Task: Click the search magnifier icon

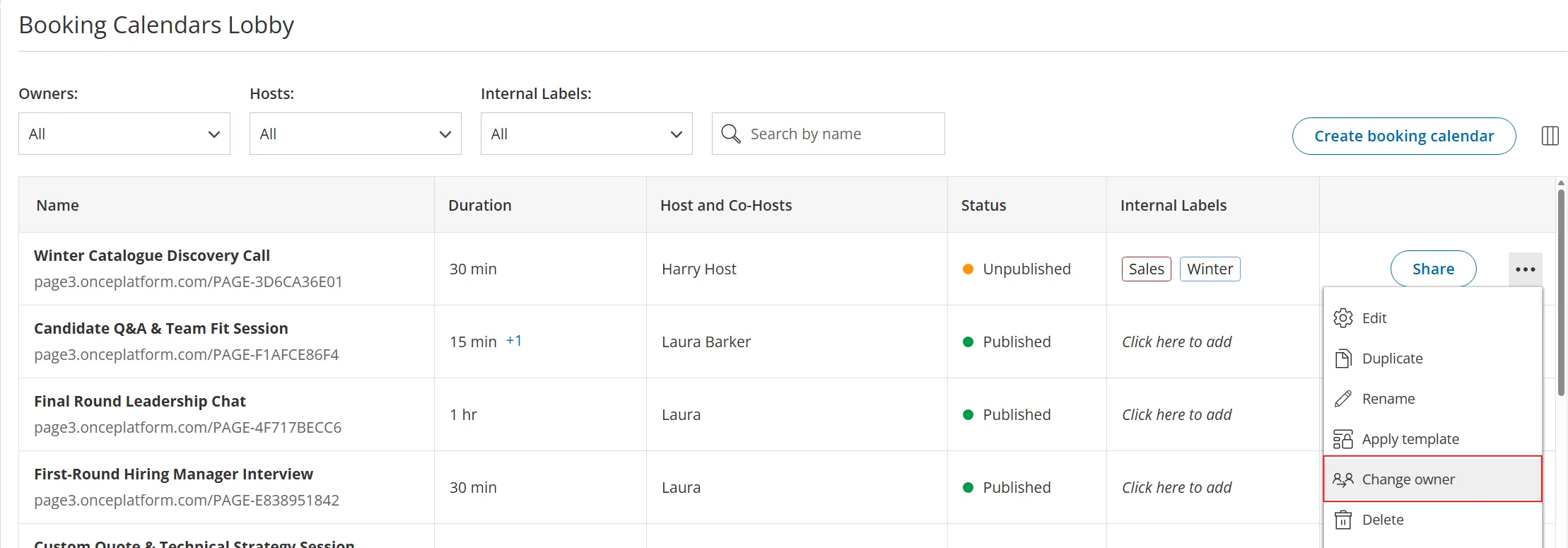Action: (730, 134)
